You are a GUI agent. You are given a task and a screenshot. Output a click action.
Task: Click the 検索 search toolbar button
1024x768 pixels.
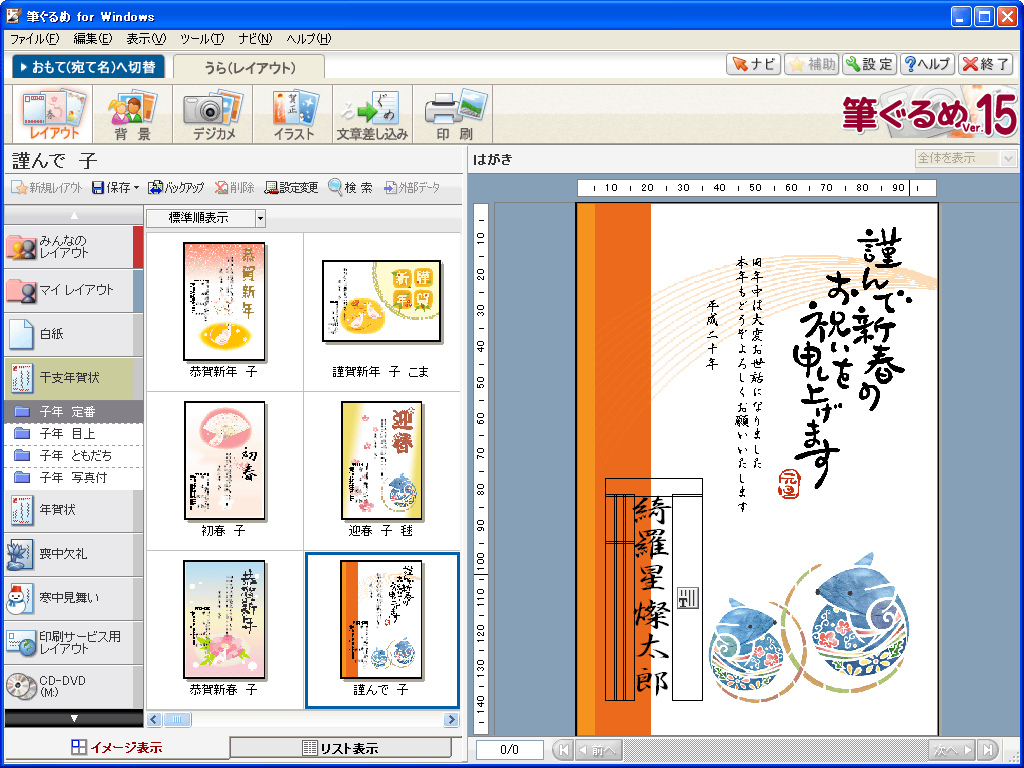pos(351,188)
